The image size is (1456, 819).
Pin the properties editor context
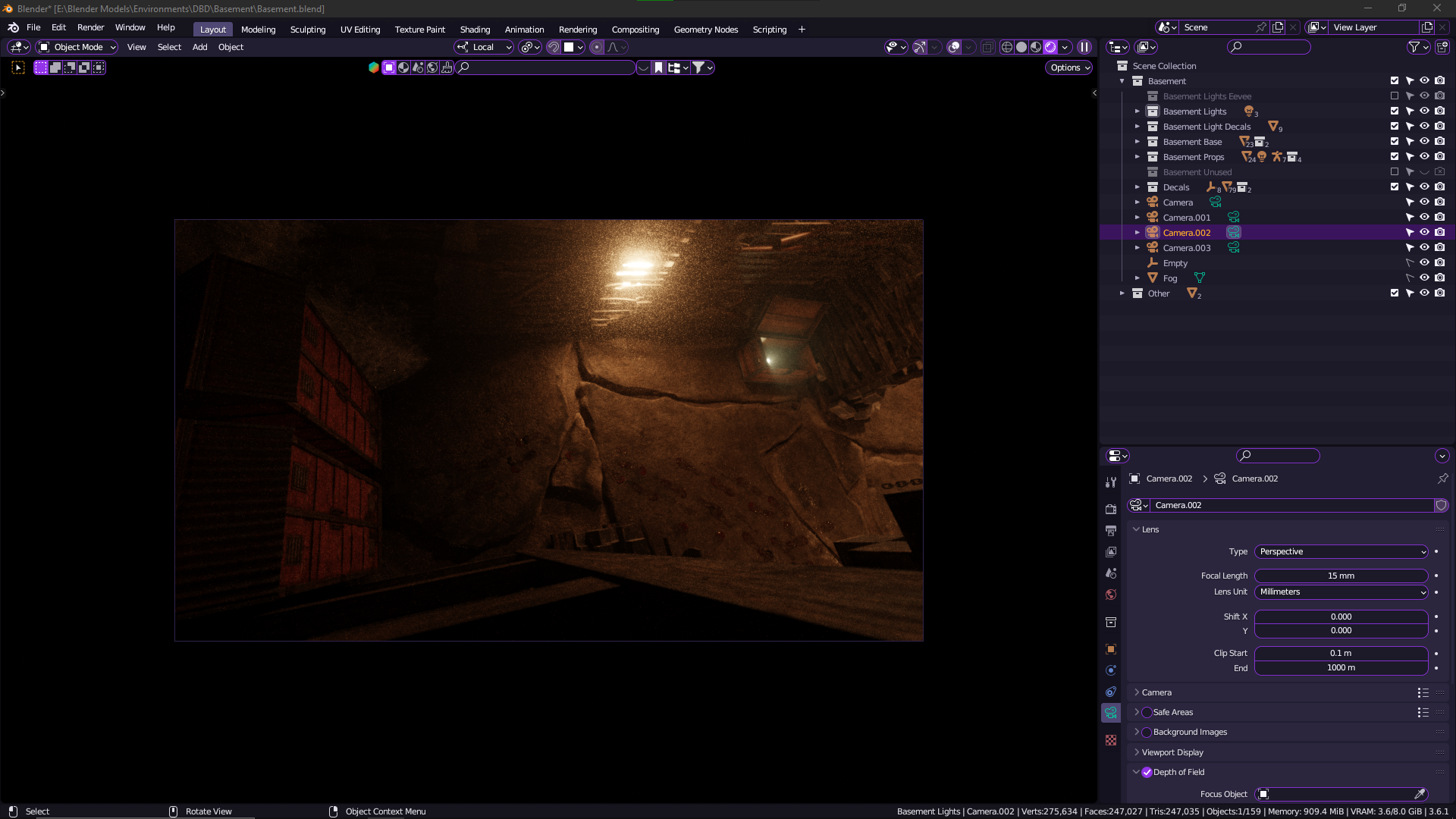click(x=1442, y=479)
